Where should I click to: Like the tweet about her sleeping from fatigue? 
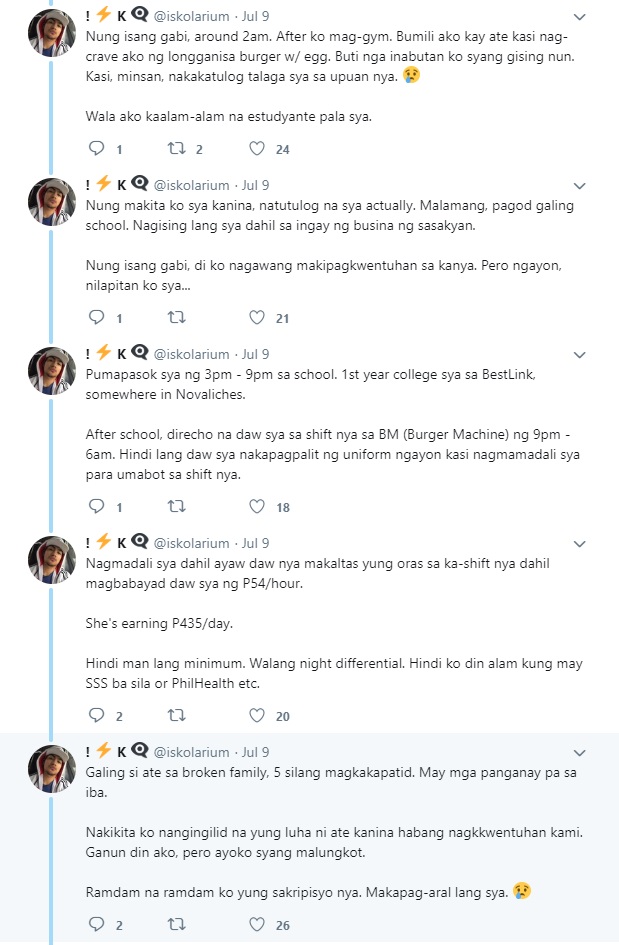(x=257, y=319)
